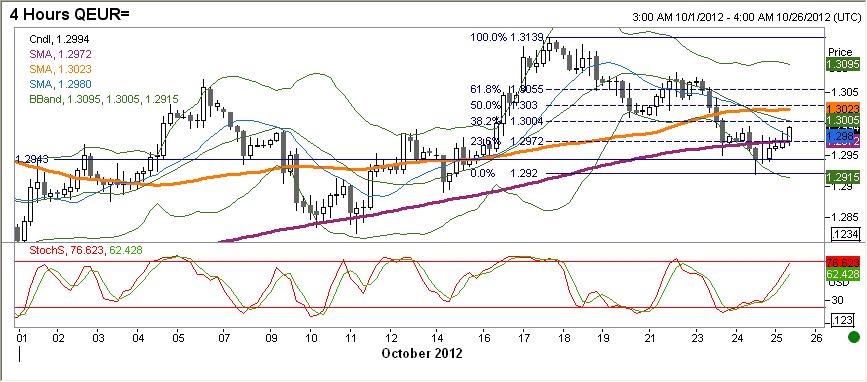This screenshot has width=867, height=382.
Task: Select the '61.8%' Fibonacci level label
Action: click(x=485, y=89)
